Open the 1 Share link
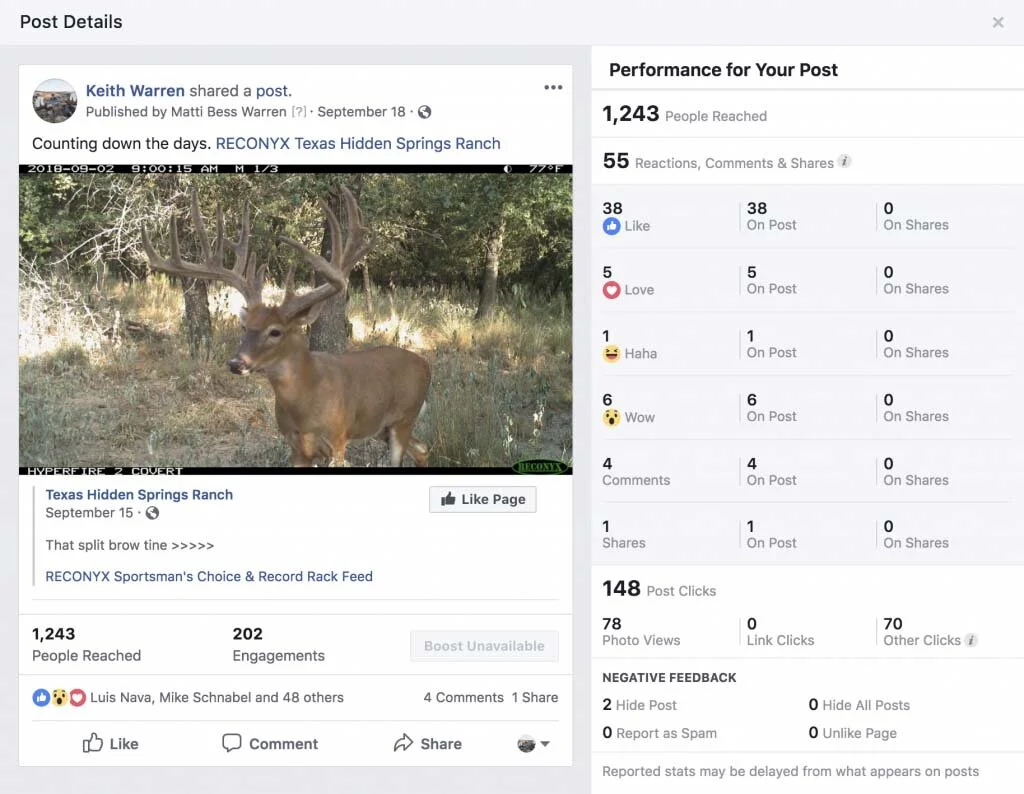Viewport: 1024px width, 794px height. click(535, 697)
